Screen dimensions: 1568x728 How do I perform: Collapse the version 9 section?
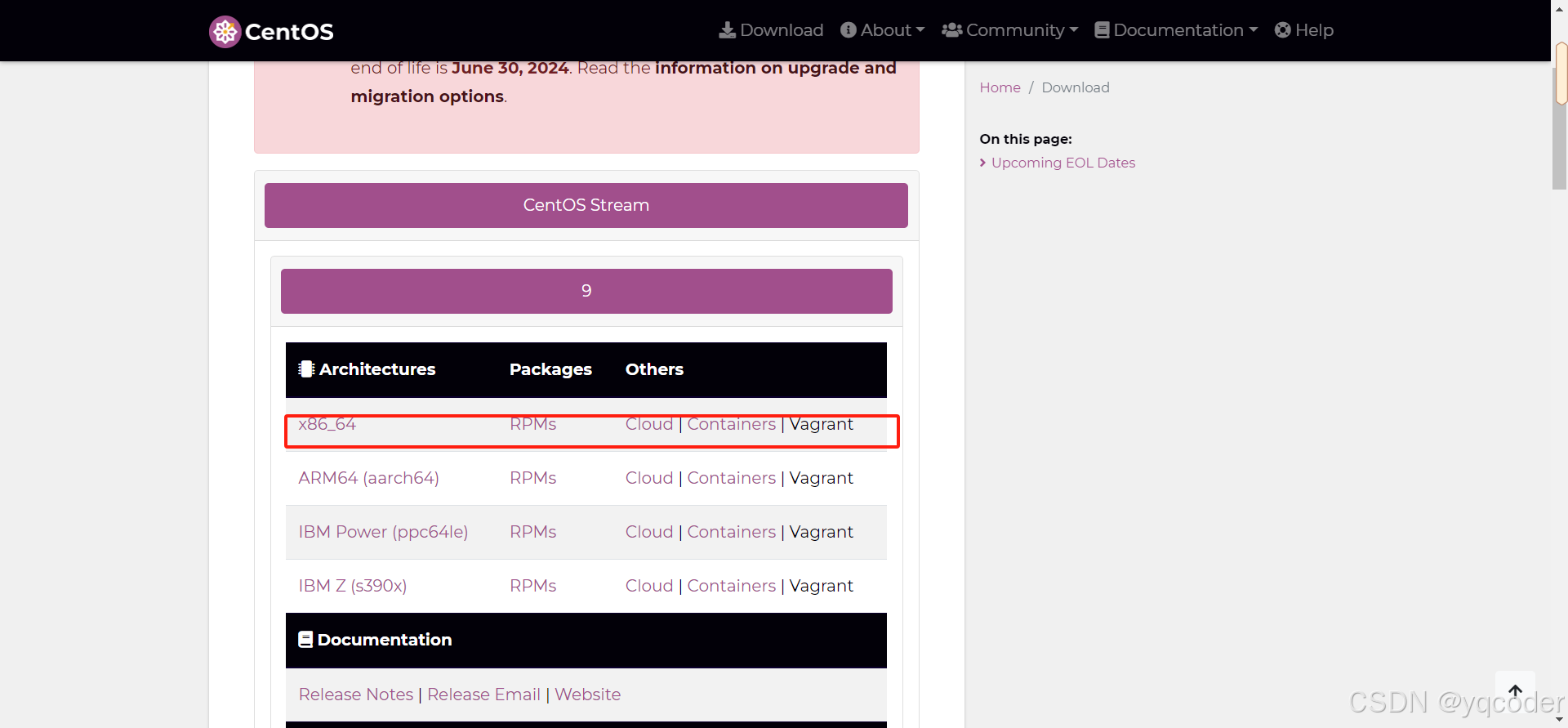point(586,291)
